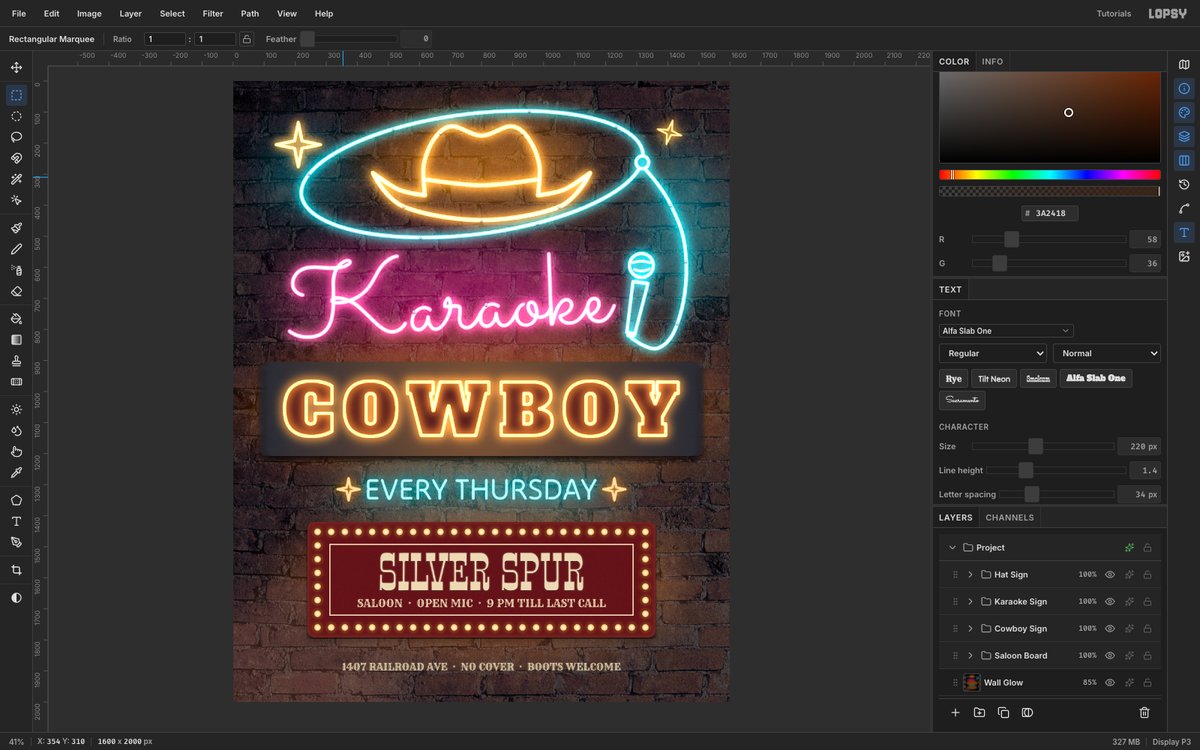
Task: Select the Pencil tool
Action: tap(16, 249)
